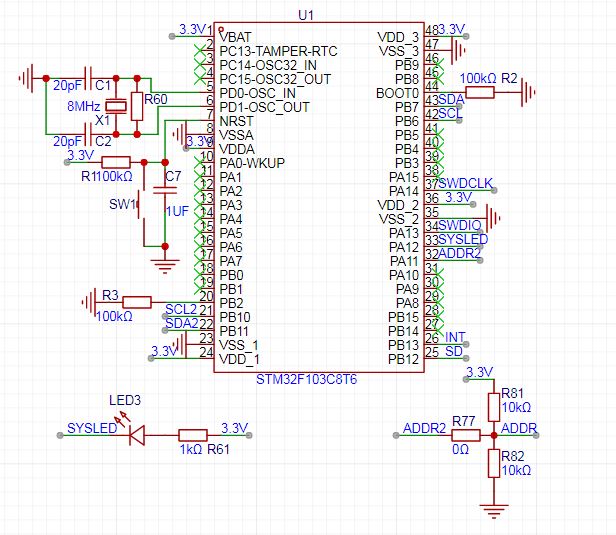The height and width of the screenshot is (535, 616).
Task: Select the R1 100kΩ resistor symbol
Action: coord(116,162)
